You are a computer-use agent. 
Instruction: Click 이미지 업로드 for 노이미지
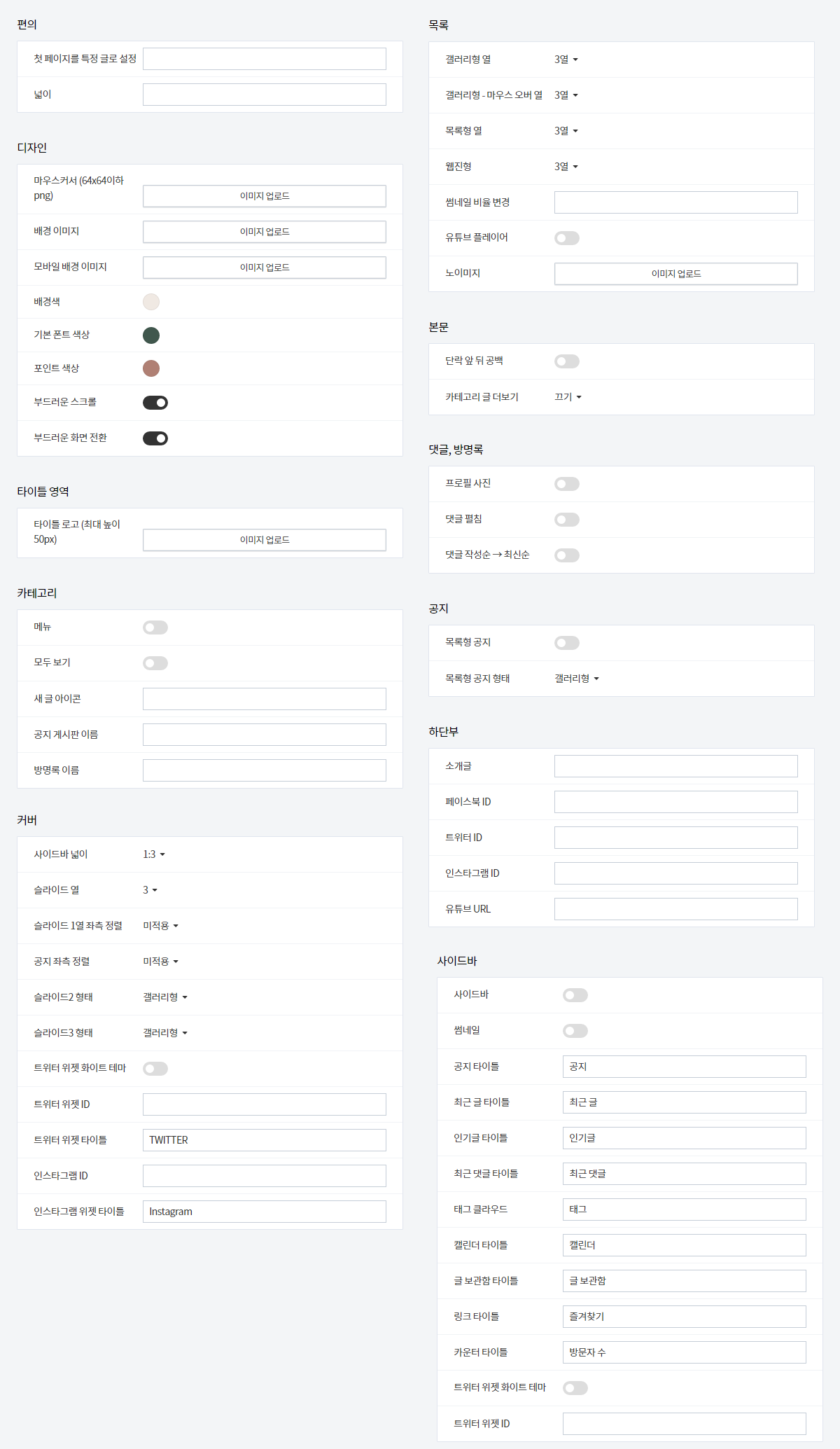click(676, 274)
